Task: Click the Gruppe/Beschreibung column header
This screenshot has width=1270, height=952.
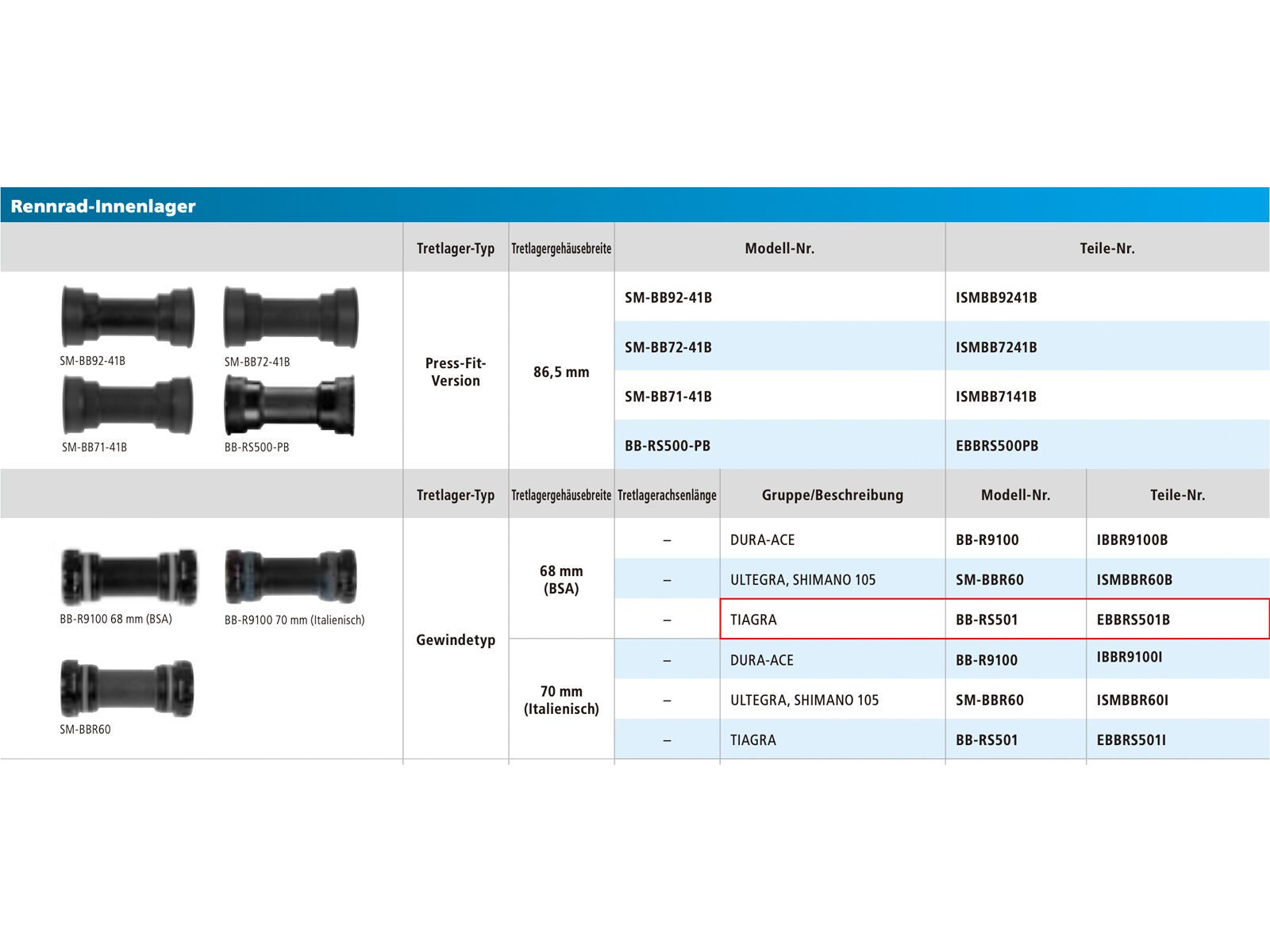Action: click(832, 495)
